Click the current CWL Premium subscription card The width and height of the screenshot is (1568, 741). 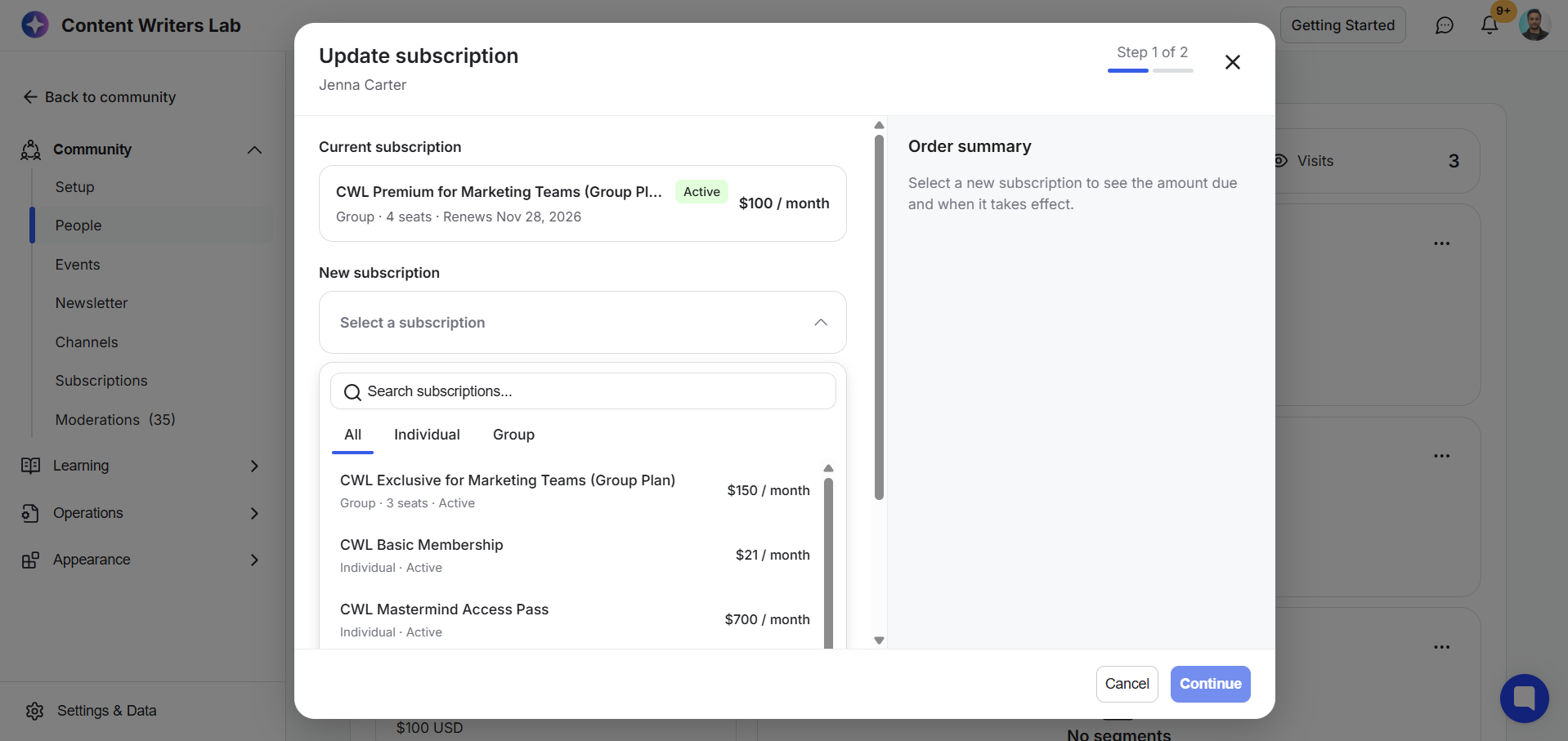pyautogui.click(x=583, y=203)
